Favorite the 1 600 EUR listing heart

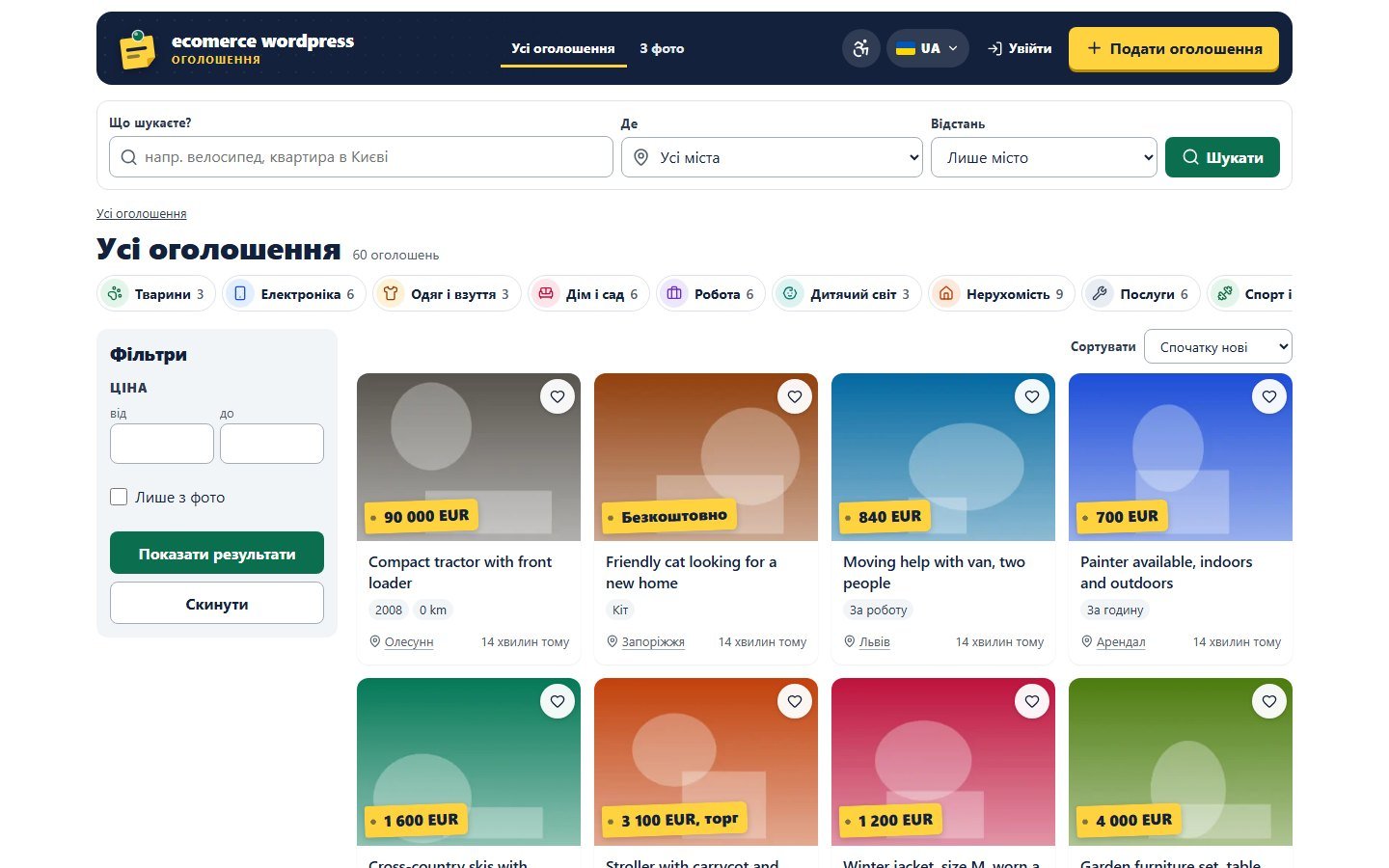point(558,701)
